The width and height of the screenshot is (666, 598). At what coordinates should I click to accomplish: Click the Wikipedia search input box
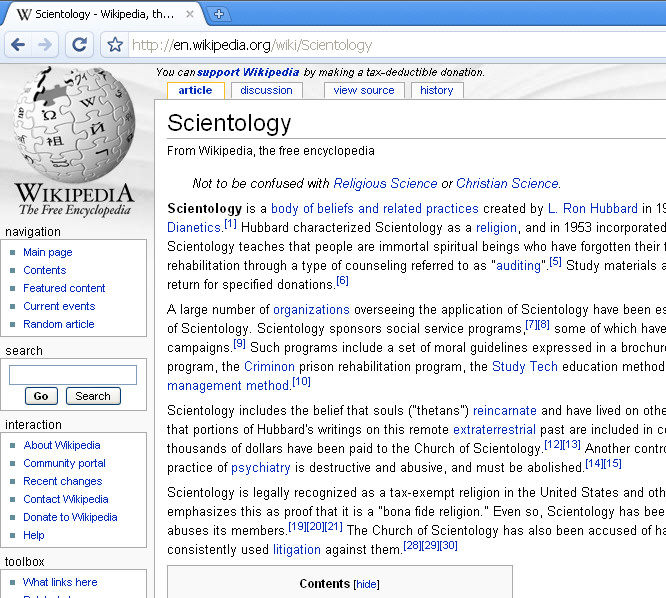[73, 375]
